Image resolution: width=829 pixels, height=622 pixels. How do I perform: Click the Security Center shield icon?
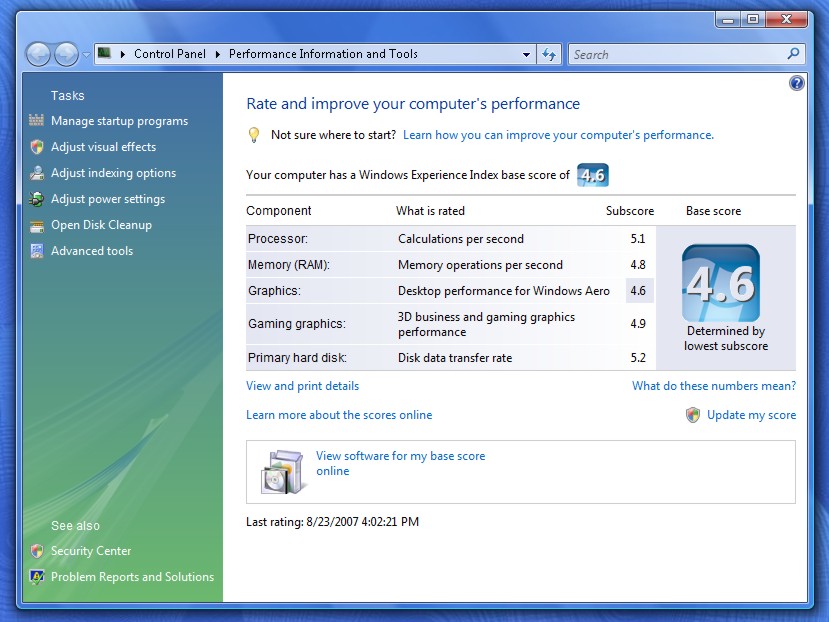(x=37, y=551)
